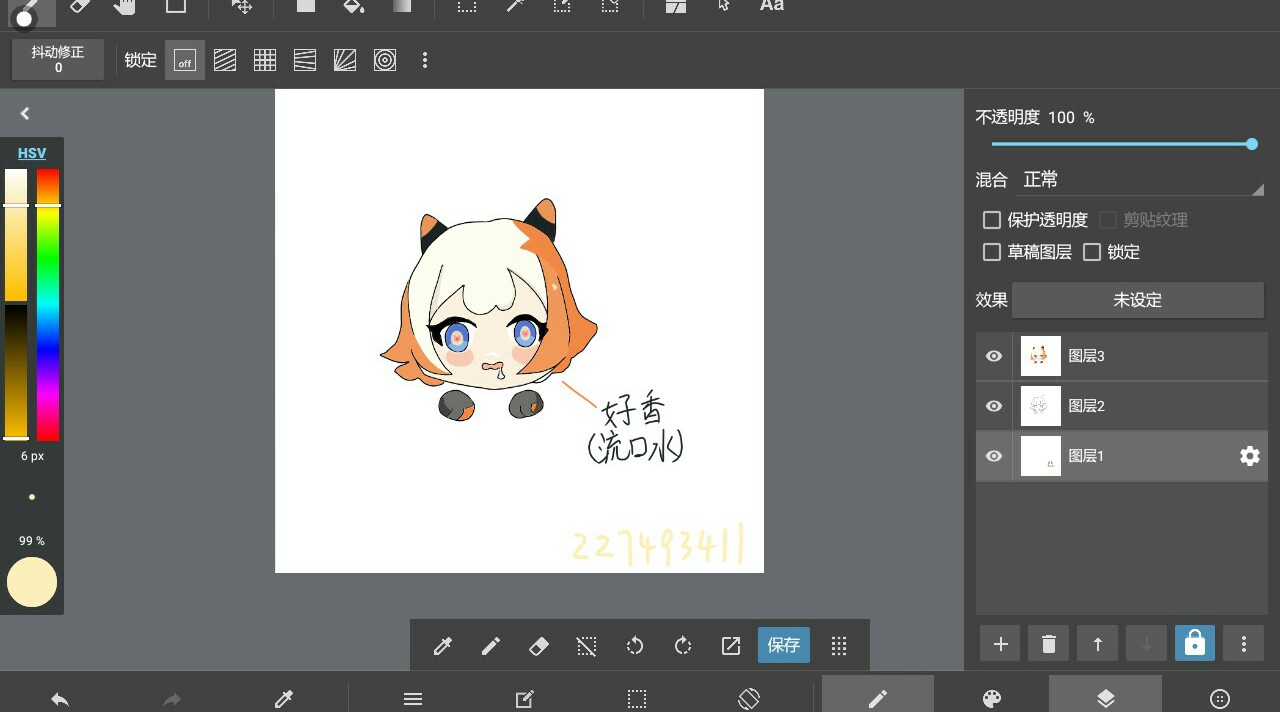
Task: Delete the selected layer with trash icon
Action: [1048, 644]
